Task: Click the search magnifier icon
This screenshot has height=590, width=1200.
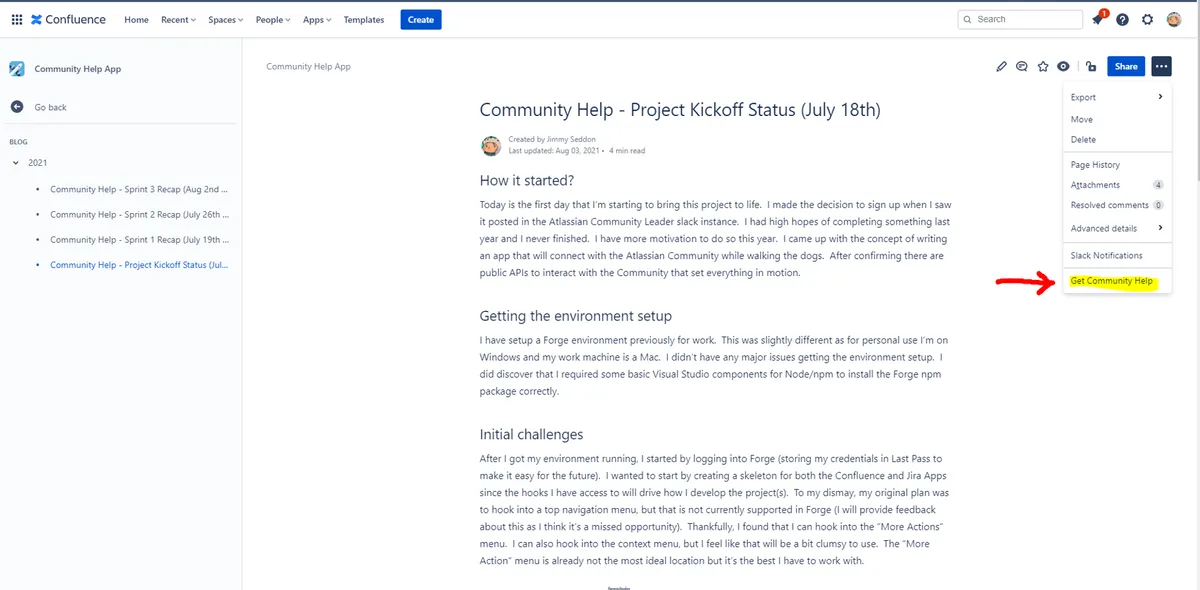Action: [968, 19]
